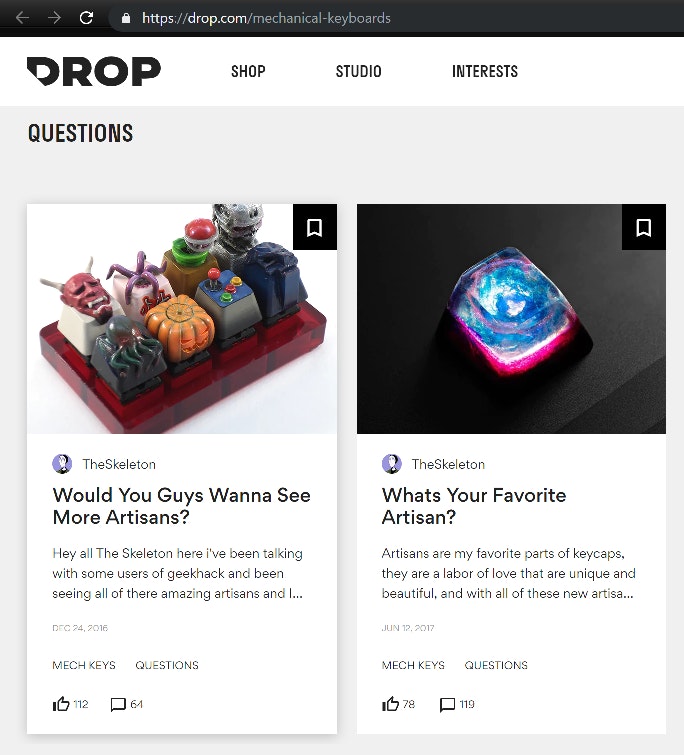Image resolution: width=684 pixels, height=755 pixels.
Task: Like the post with 112 likes
Action: point(61,704)
